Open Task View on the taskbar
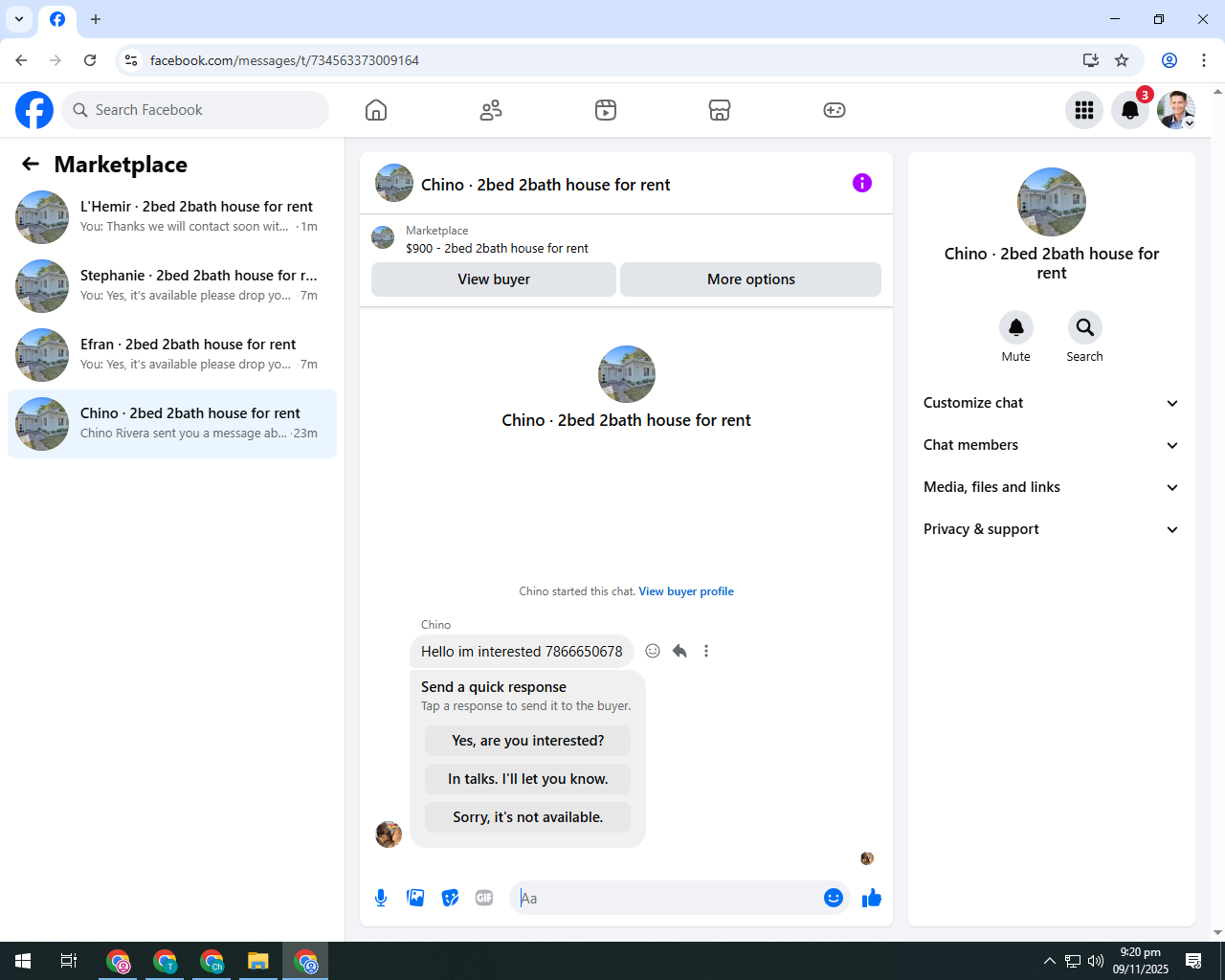This screenshot has width=1225, height=980. point(69,961)
